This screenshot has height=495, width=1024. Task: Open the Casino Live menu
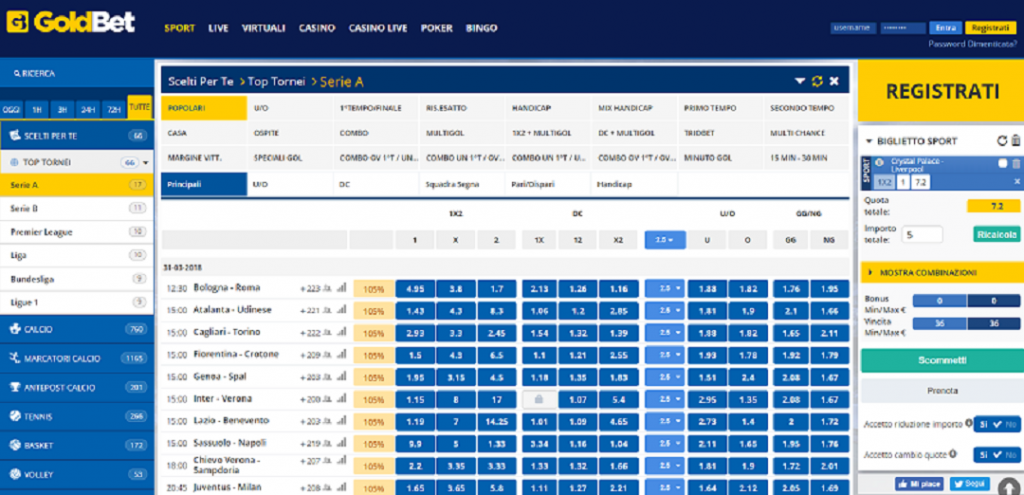(x=378, y=28)
